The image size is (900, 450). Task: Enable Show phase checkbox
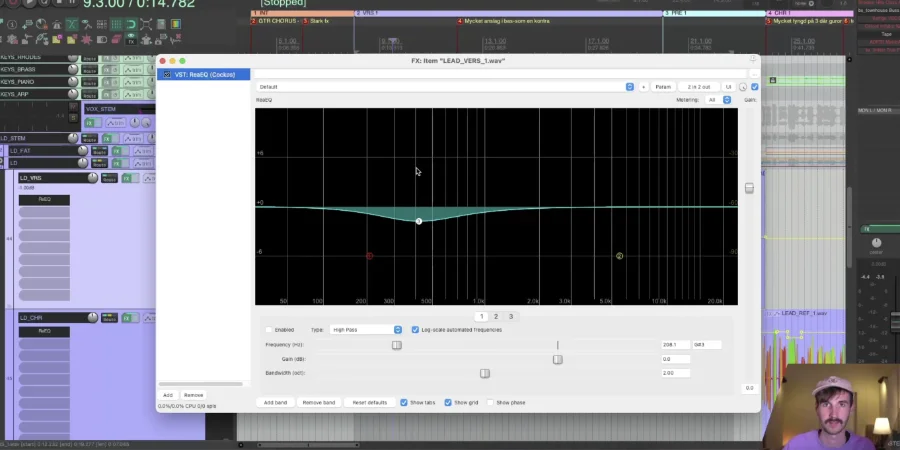(490, 402)
